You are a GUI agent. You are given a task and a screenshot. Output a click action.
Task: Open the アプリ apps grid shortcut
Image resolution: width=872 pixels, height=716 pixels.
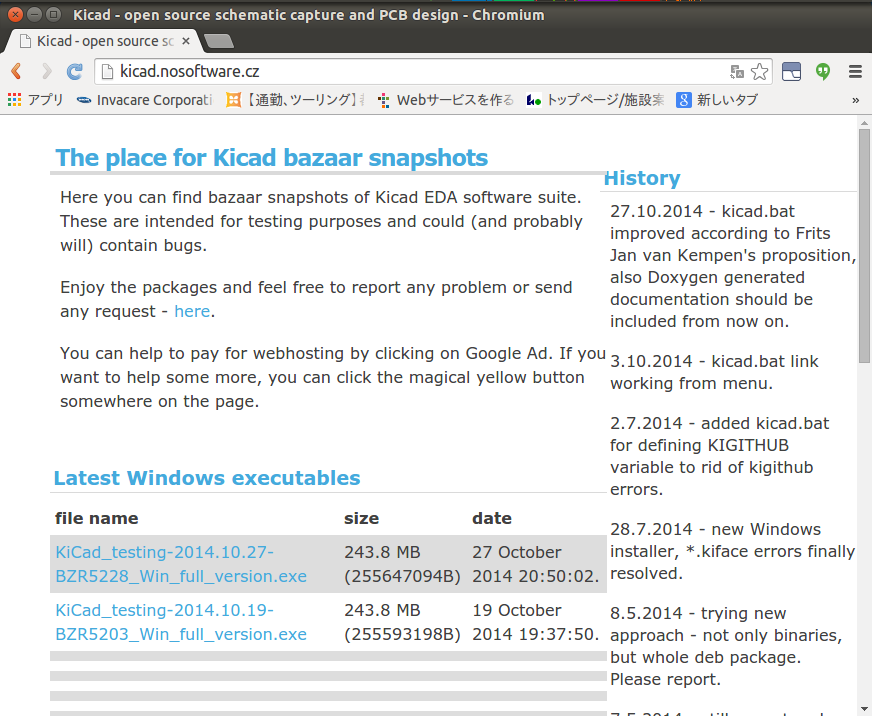click(35, 100)
